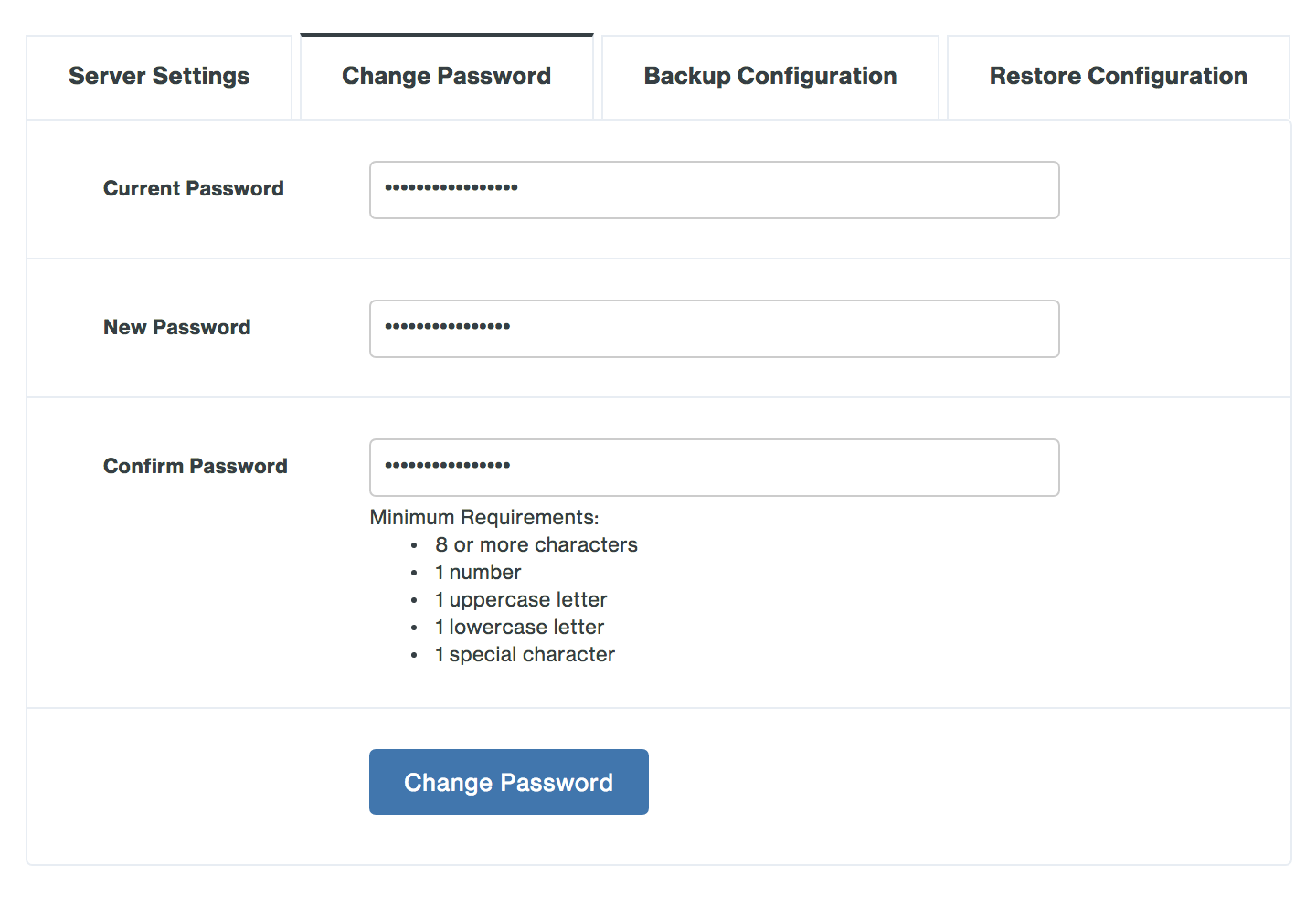Click the Current Password label
The image size is (1316, 897).
(193, 188)
